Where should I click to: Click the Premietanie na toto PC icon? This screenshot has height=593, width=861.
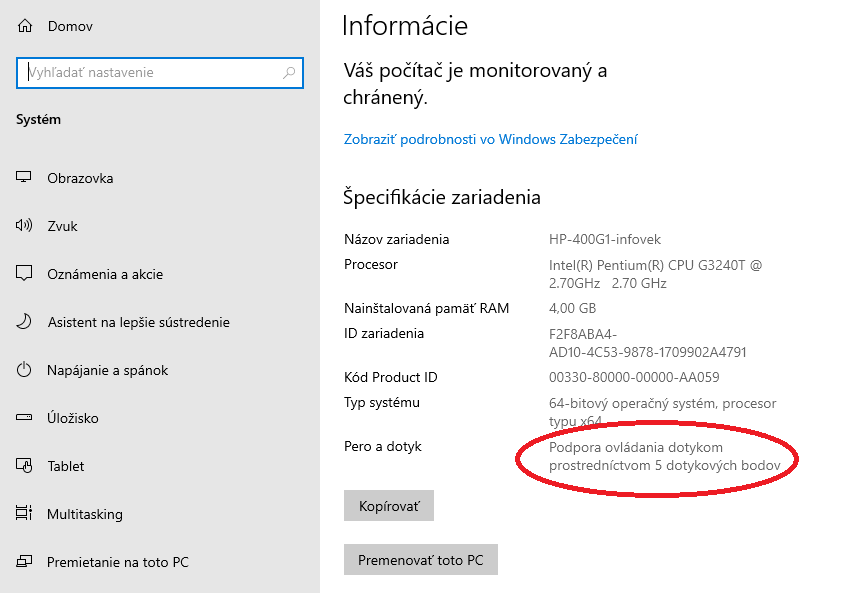pos(25,562)
